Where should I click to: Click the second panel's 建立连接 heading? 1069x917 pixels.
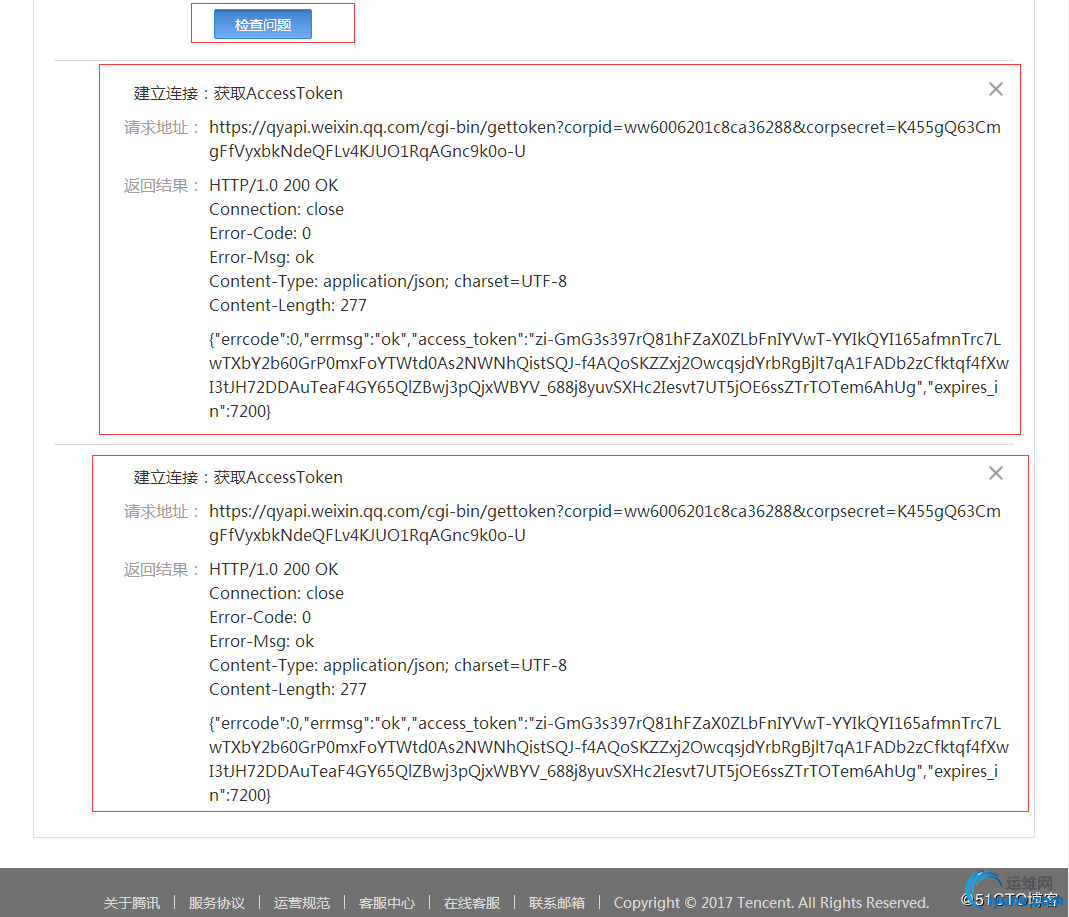238,477
